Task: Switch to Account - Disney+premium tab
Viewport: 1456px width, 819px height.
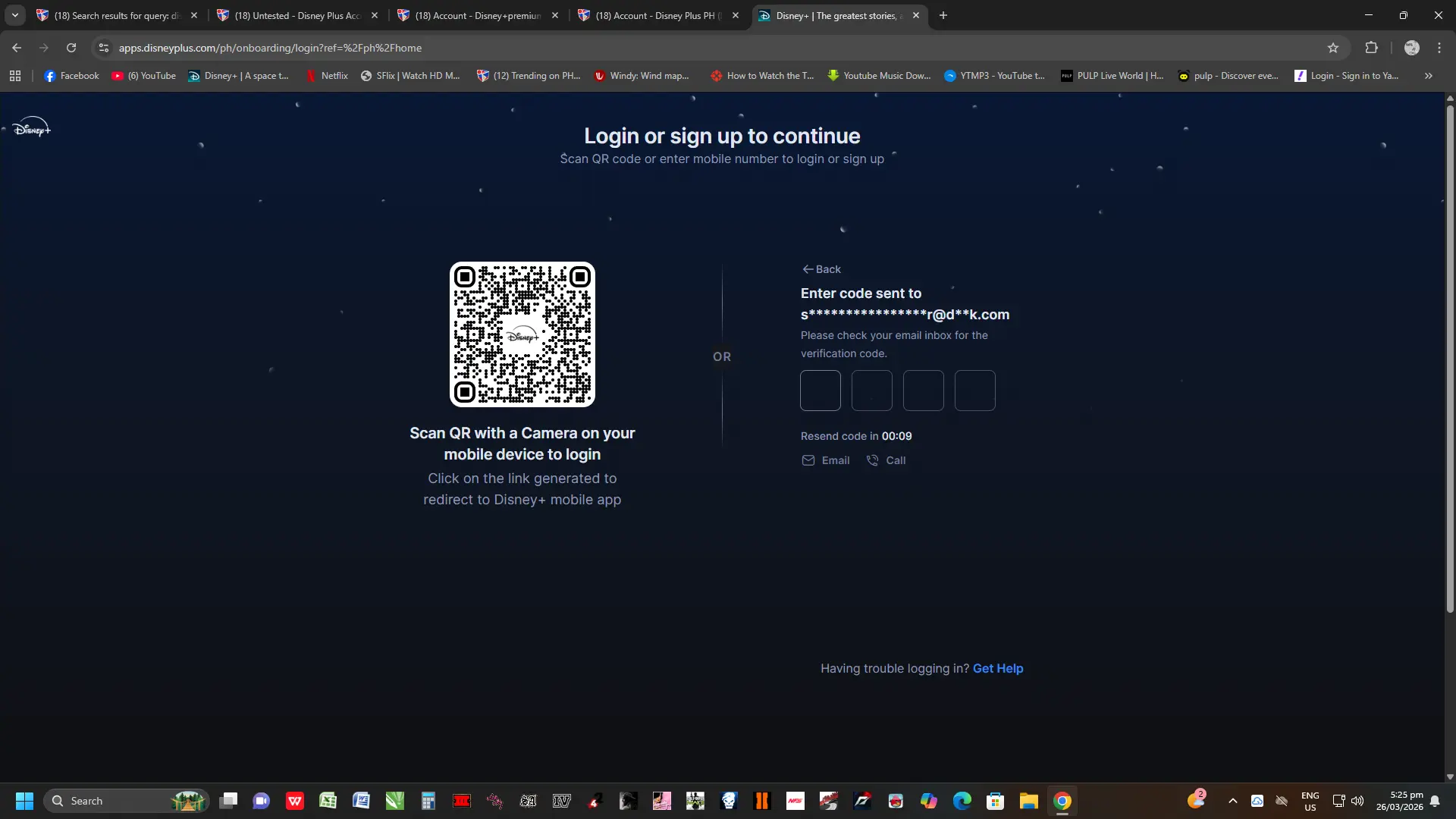Action: coord(479,15)
